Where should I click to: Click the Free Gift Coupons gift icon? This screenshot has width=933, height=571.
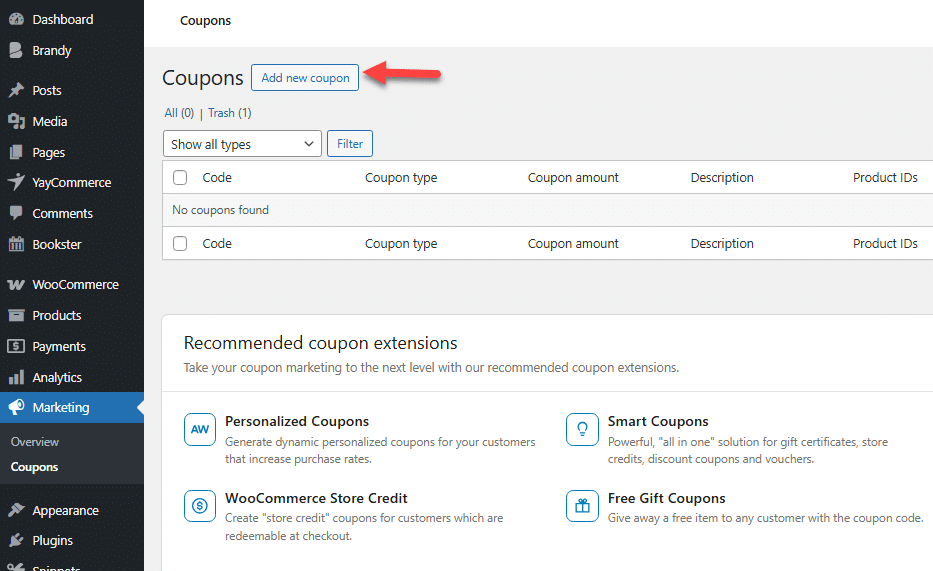coord(583,506)
